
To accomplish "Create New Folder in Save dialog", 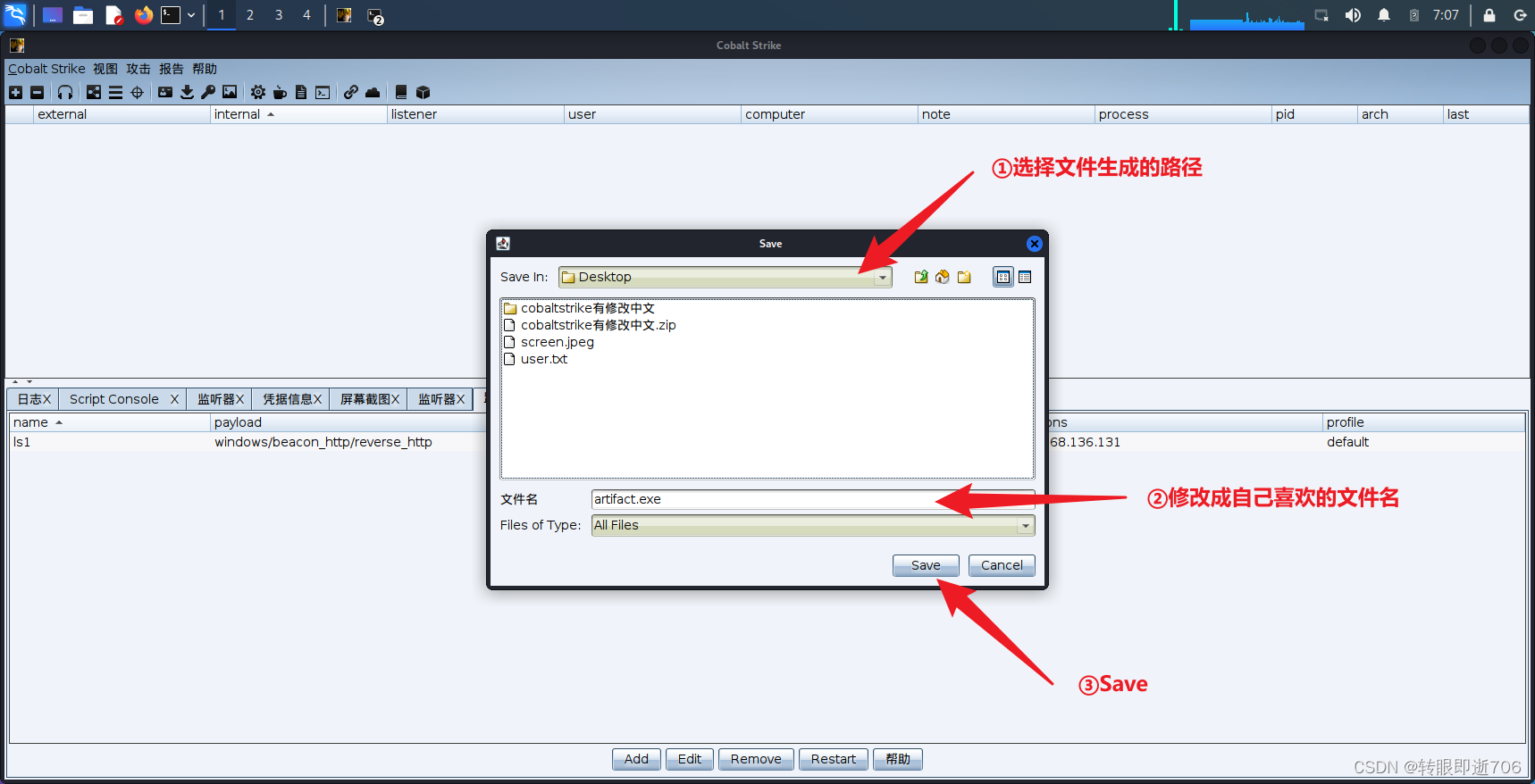I will tap(964, 277).
